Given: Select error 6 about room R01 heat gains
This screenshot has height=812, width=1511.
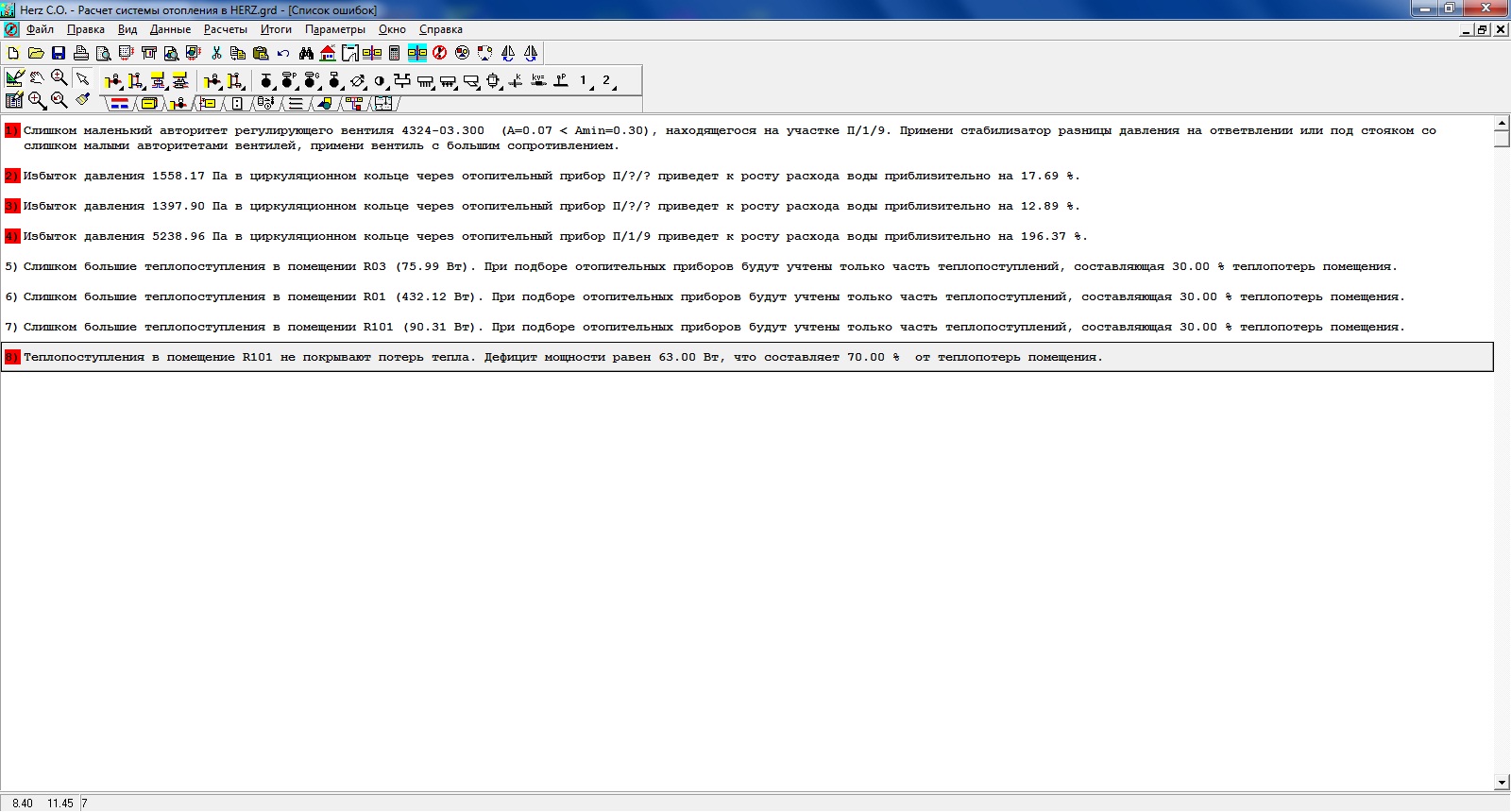Looking at the screenshot, I should click(661, 296).
